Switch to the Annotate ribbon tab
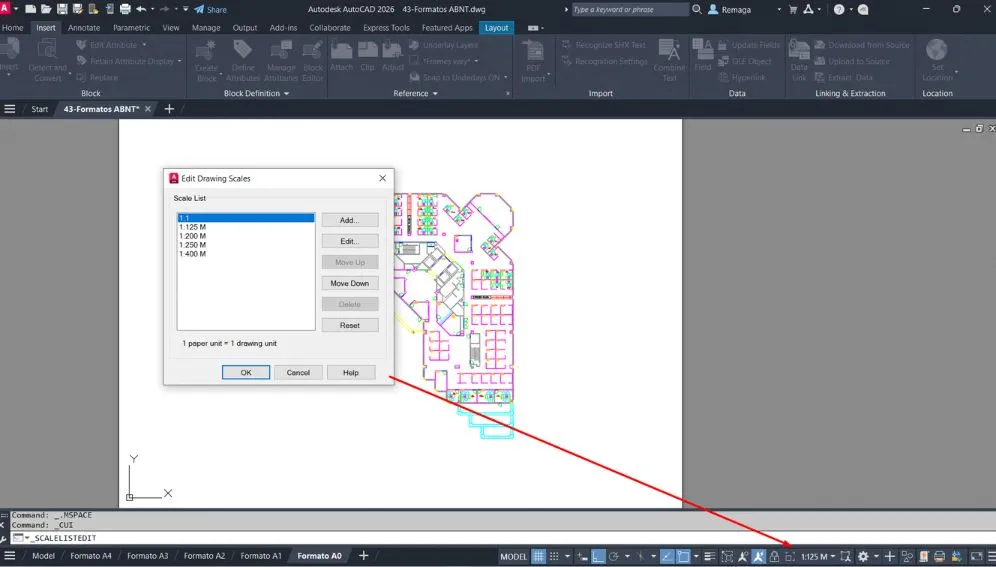Viewport: 996px width, 567px height. (84, 28)
